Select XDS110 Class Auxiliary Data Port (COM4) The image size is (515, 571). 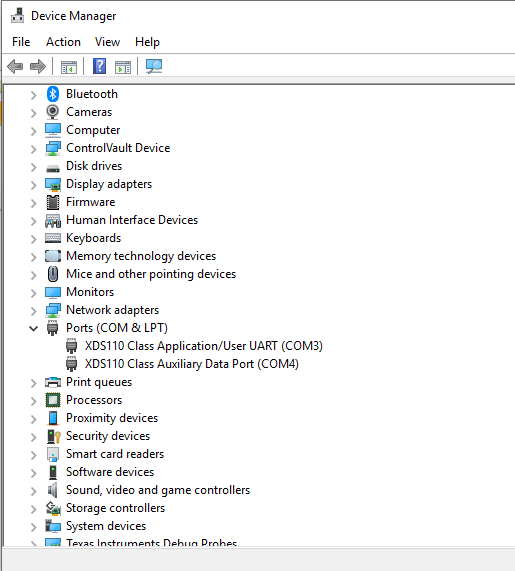click(192, 364)
